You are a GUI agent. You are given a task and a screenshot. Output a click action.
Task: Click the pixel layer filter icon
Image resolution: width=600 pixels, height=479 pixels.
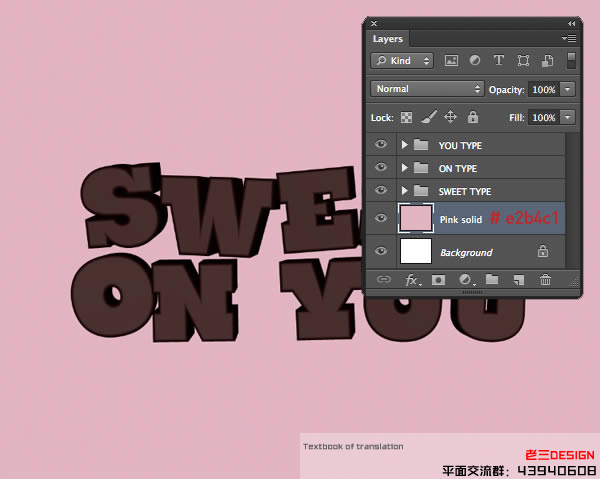[x=451, y=61]
